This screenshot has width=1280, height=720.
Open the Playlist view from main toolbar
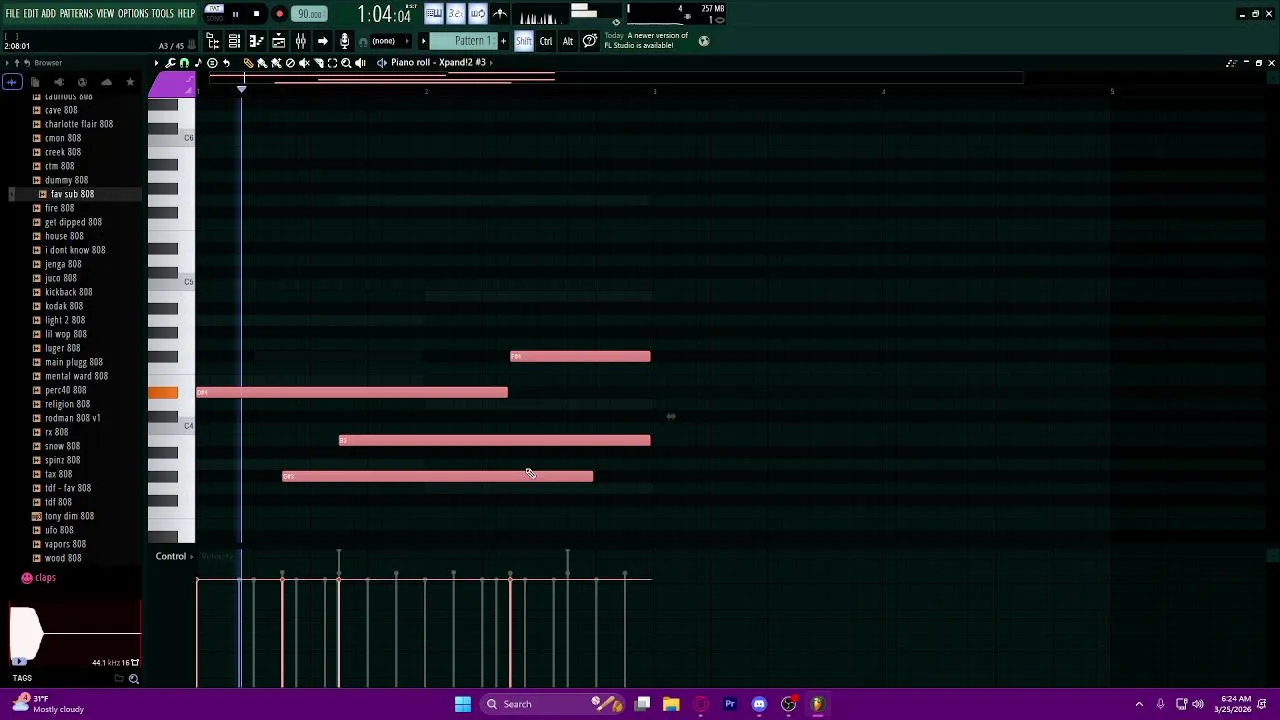(278, 41)
